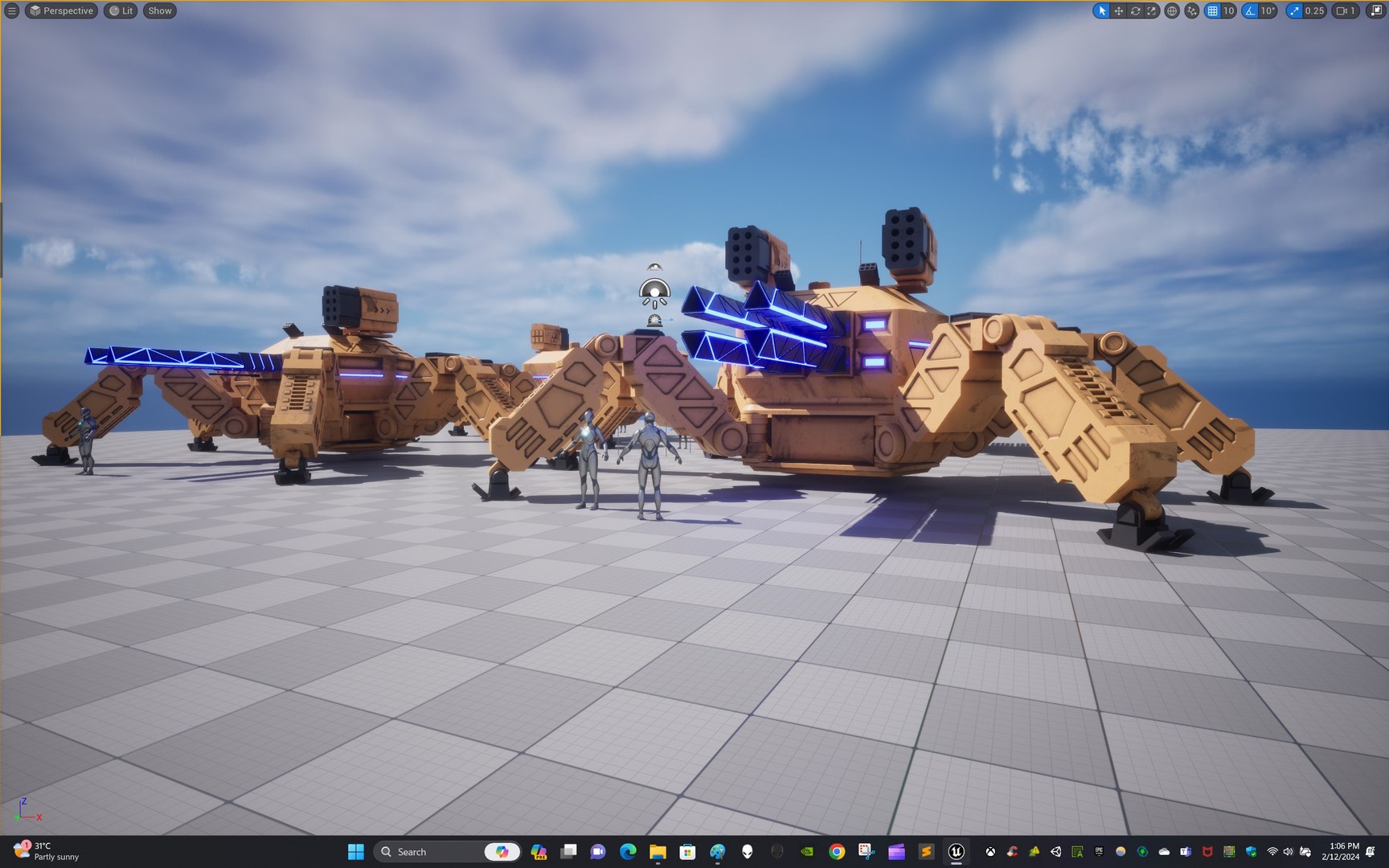Toggle rotation angle snapping
The width and height of the screenshot is (1389, 868).
(x=1250, y=10)
